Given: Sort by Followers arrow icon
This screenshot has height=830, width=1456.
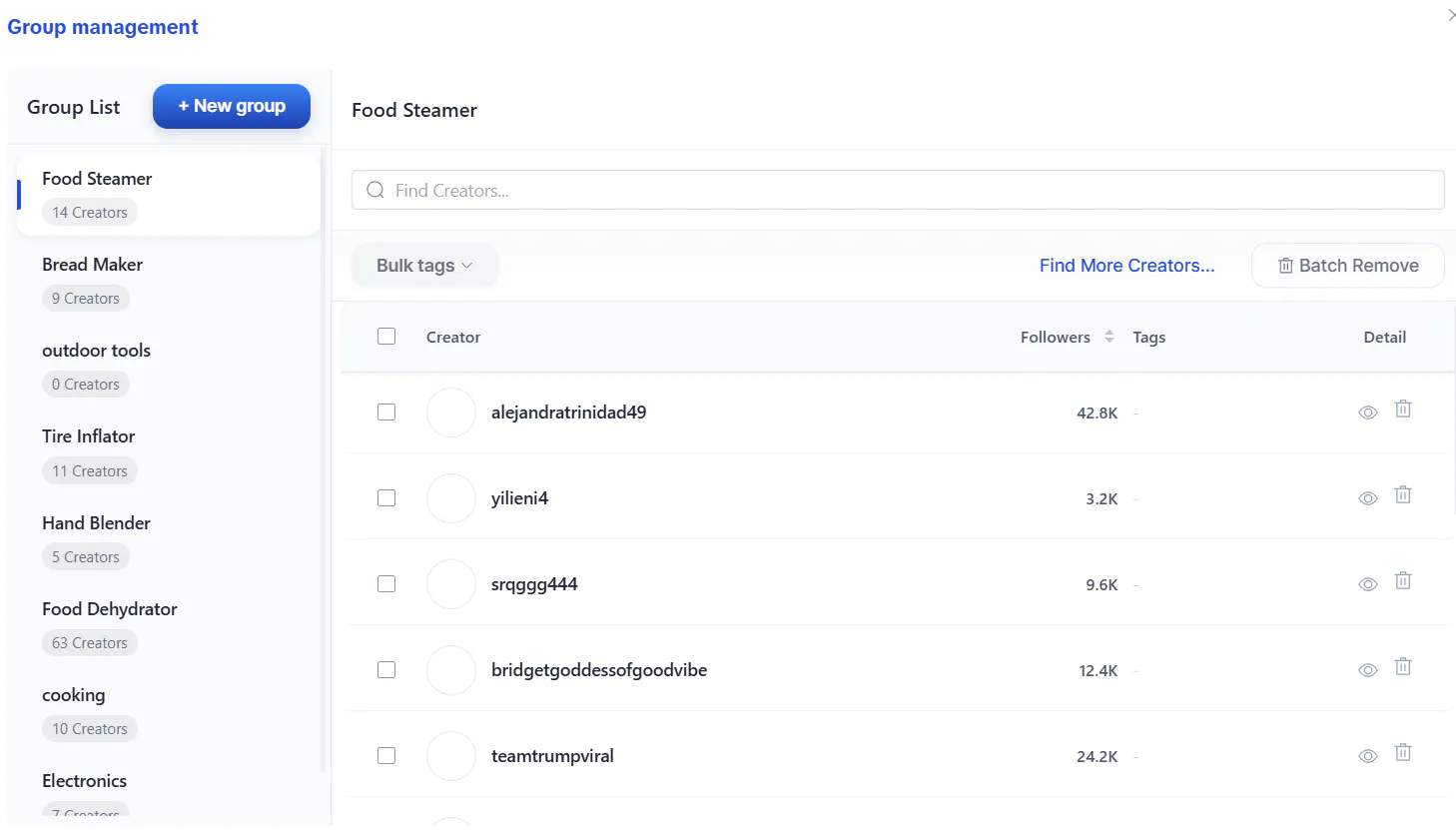Looking at the screenshot, I should 1108,337.
